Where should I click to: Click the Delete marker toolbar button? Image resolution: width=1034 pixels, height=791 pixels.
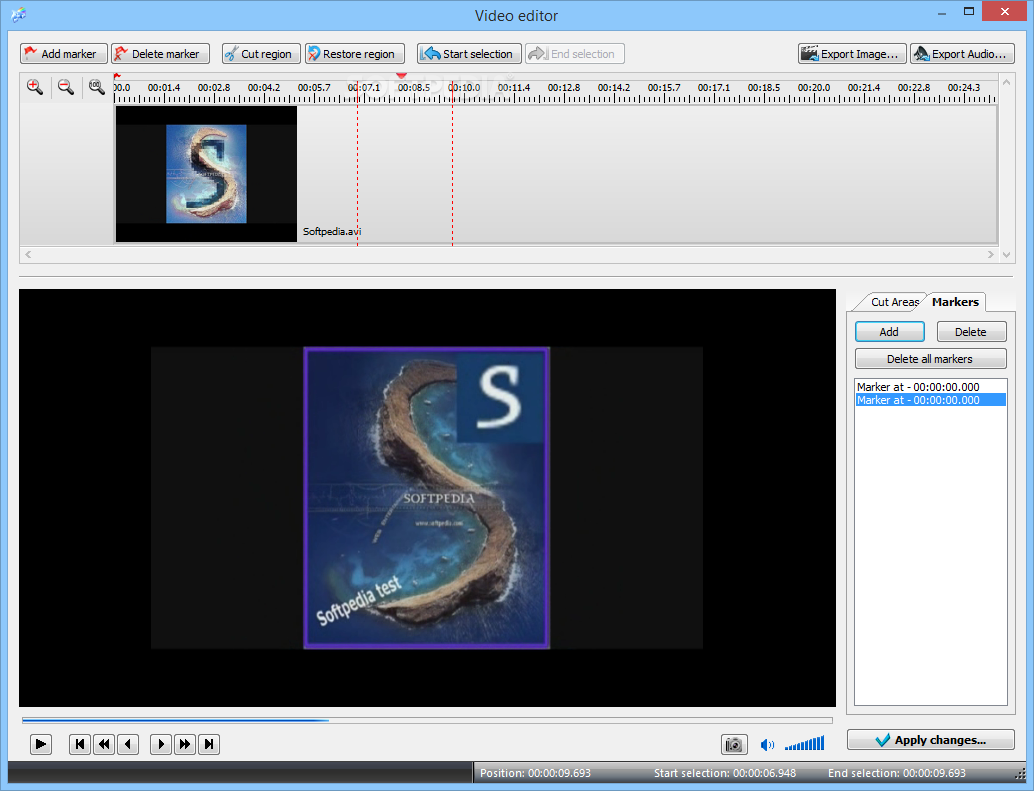click(160, 53)
